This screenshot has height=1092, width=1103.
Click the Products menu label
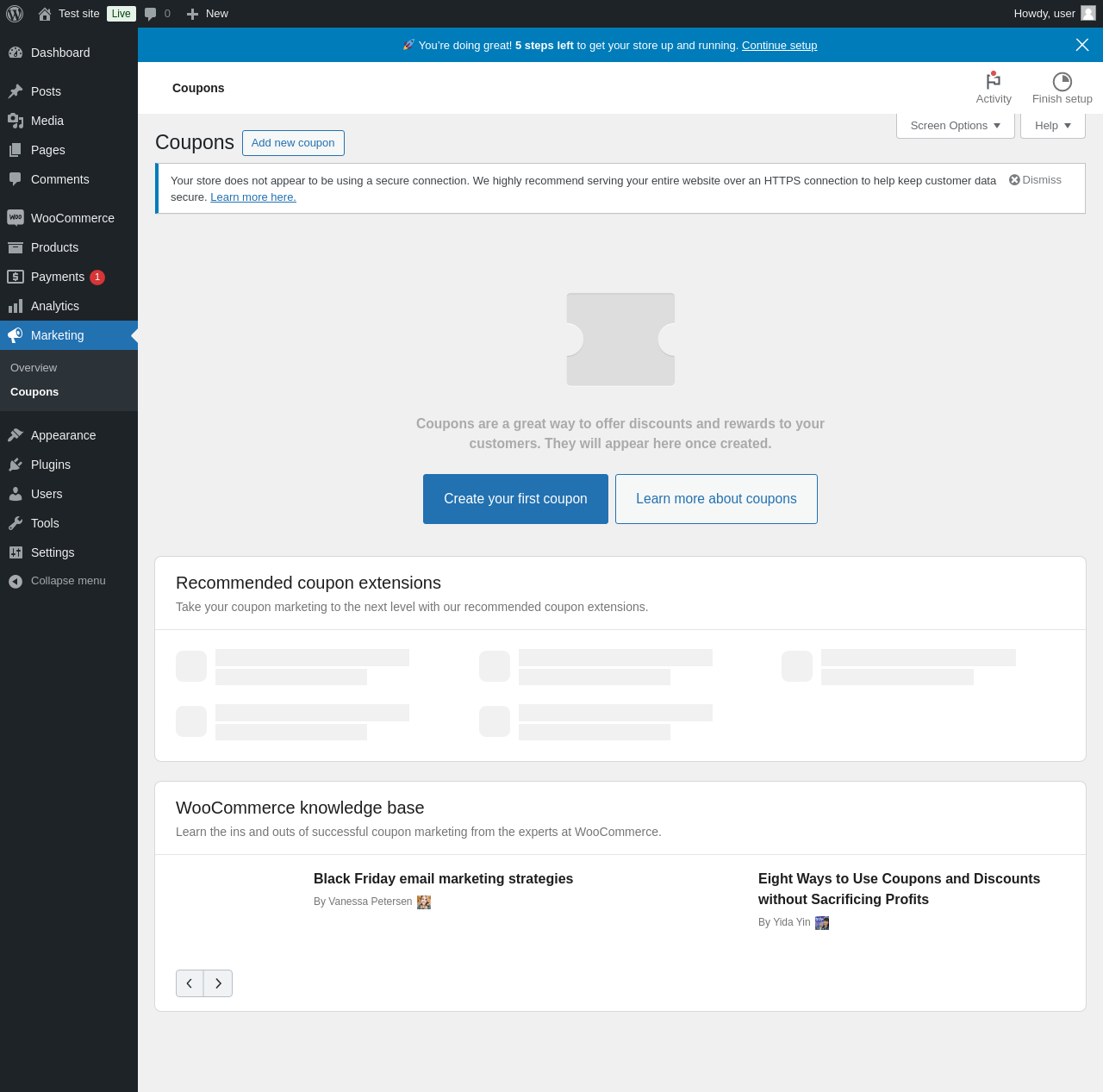click(54, 247)
